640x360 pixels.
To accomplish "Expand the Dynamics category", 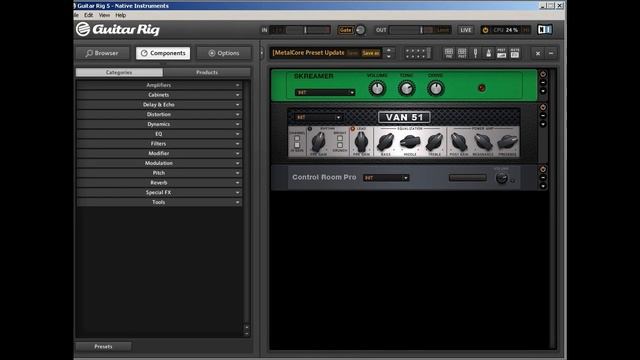I will (159, 124).
